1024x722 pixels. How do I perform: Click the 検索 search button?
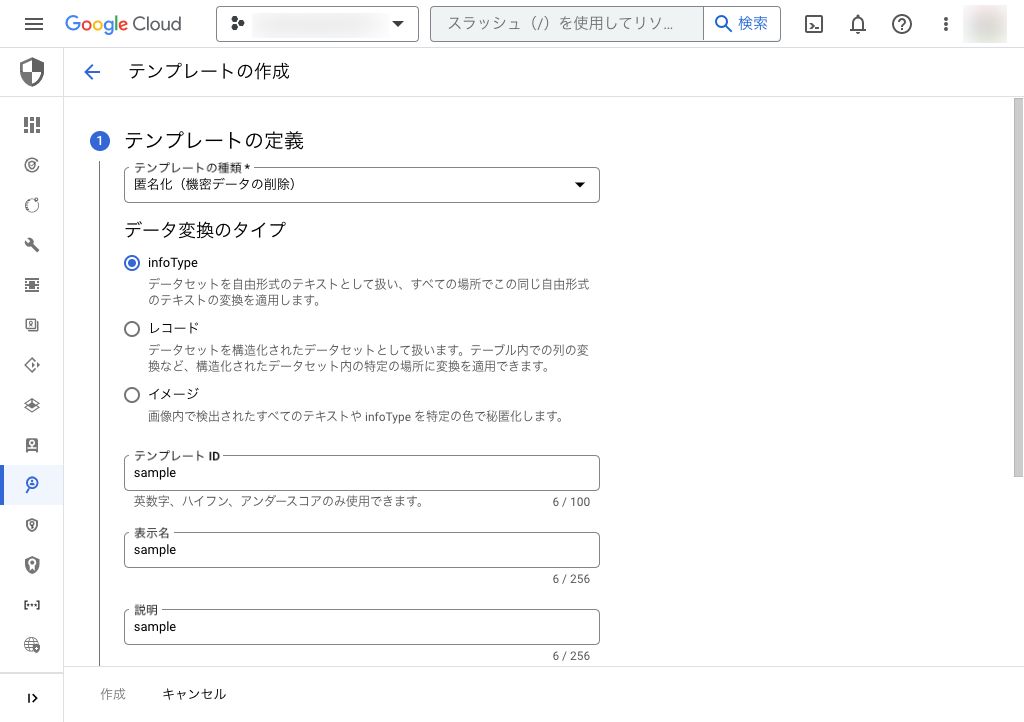(741, 23)
